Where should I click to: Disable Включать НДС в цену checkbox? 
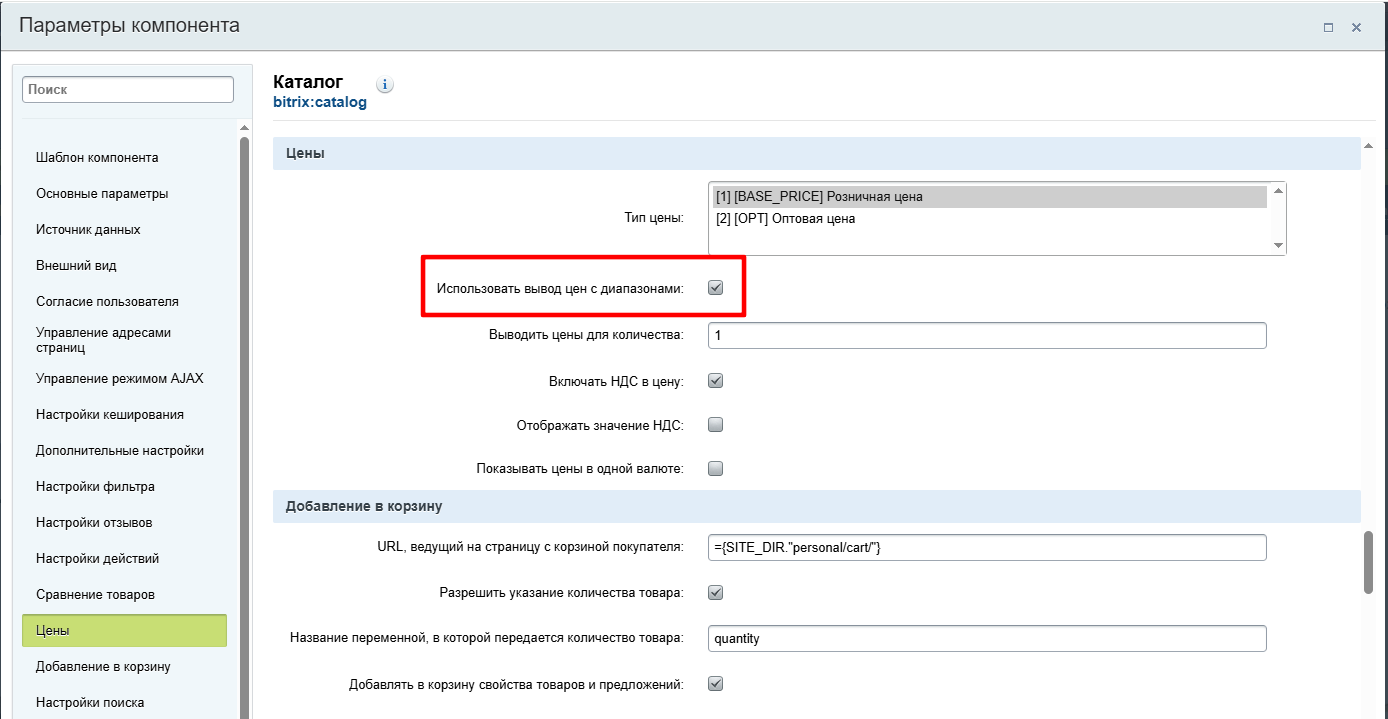click(715, 381)
